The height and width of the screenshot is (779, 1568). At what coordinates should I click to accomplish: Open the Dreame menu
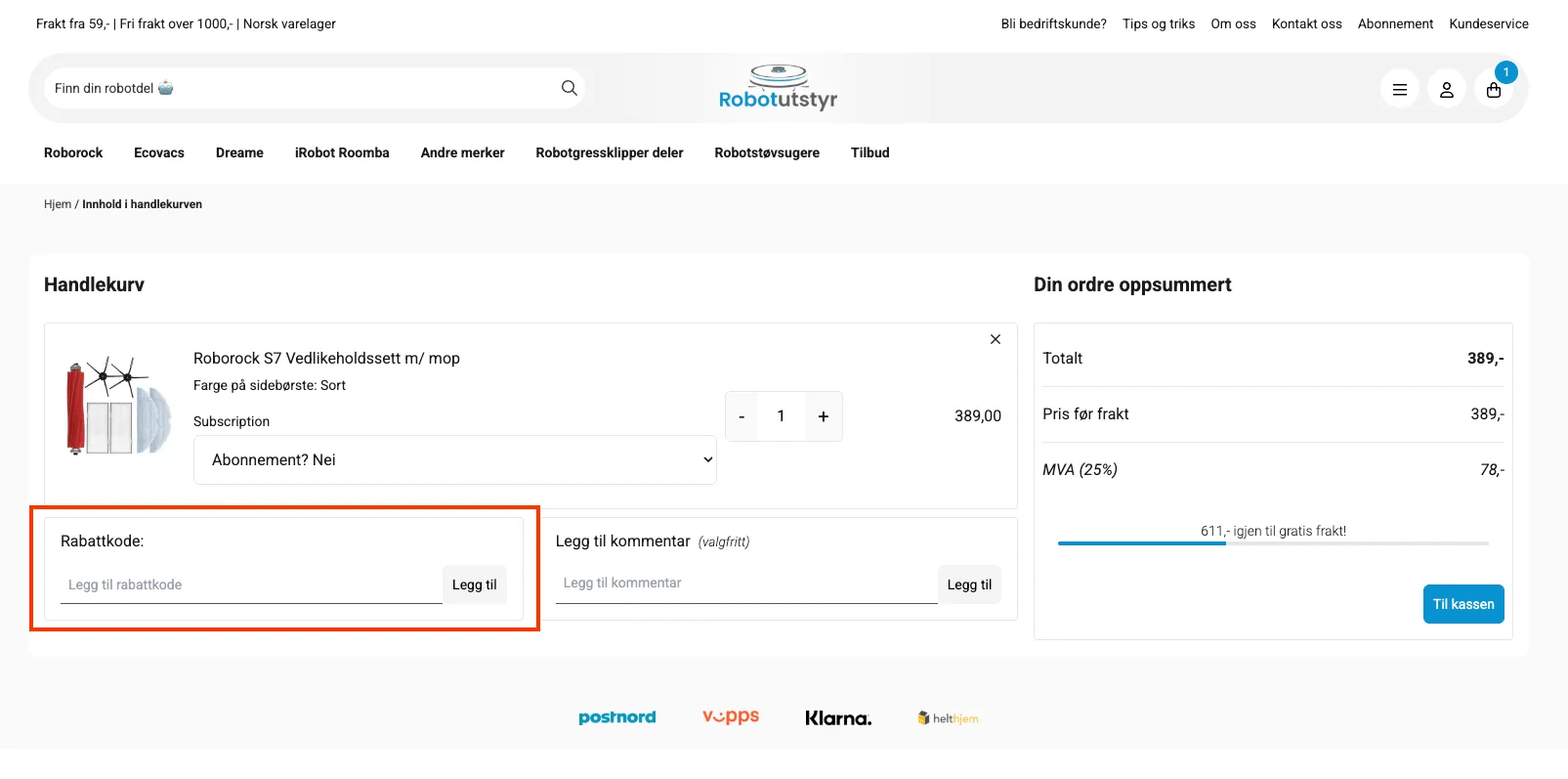click(239, 152)
